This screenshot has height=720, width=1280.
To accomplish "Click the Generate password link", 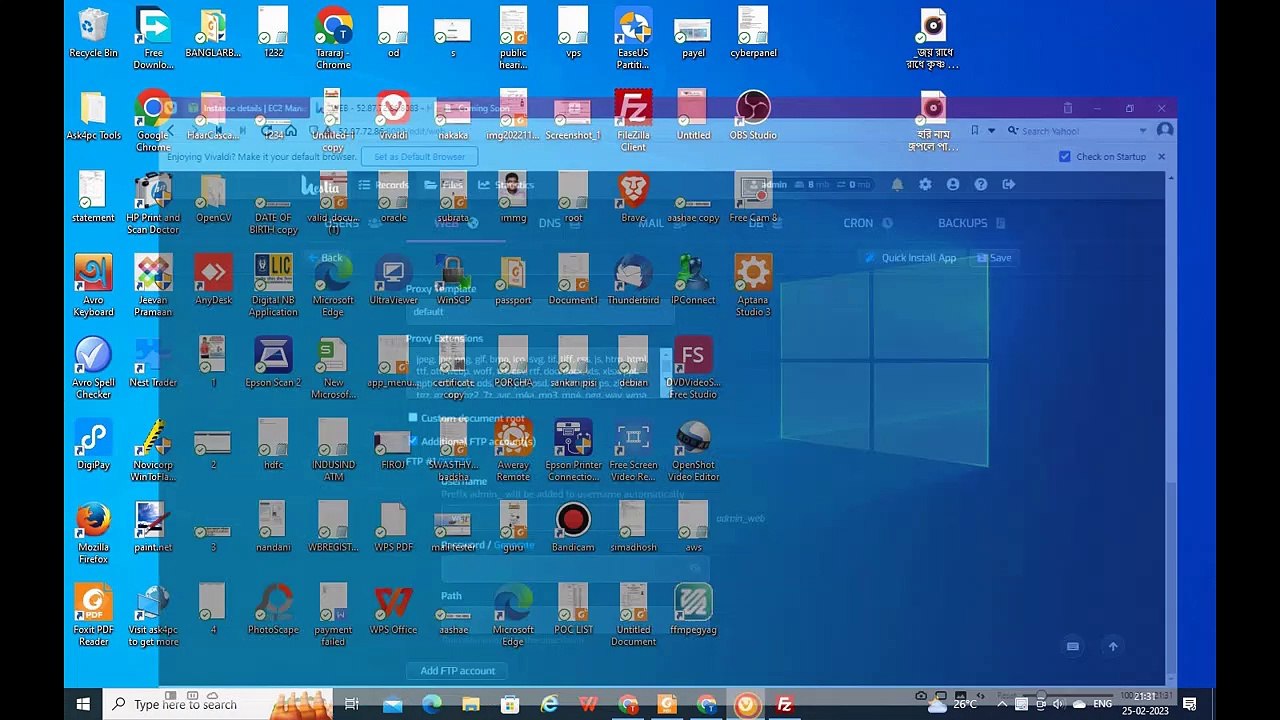I will tap(514, 546).
